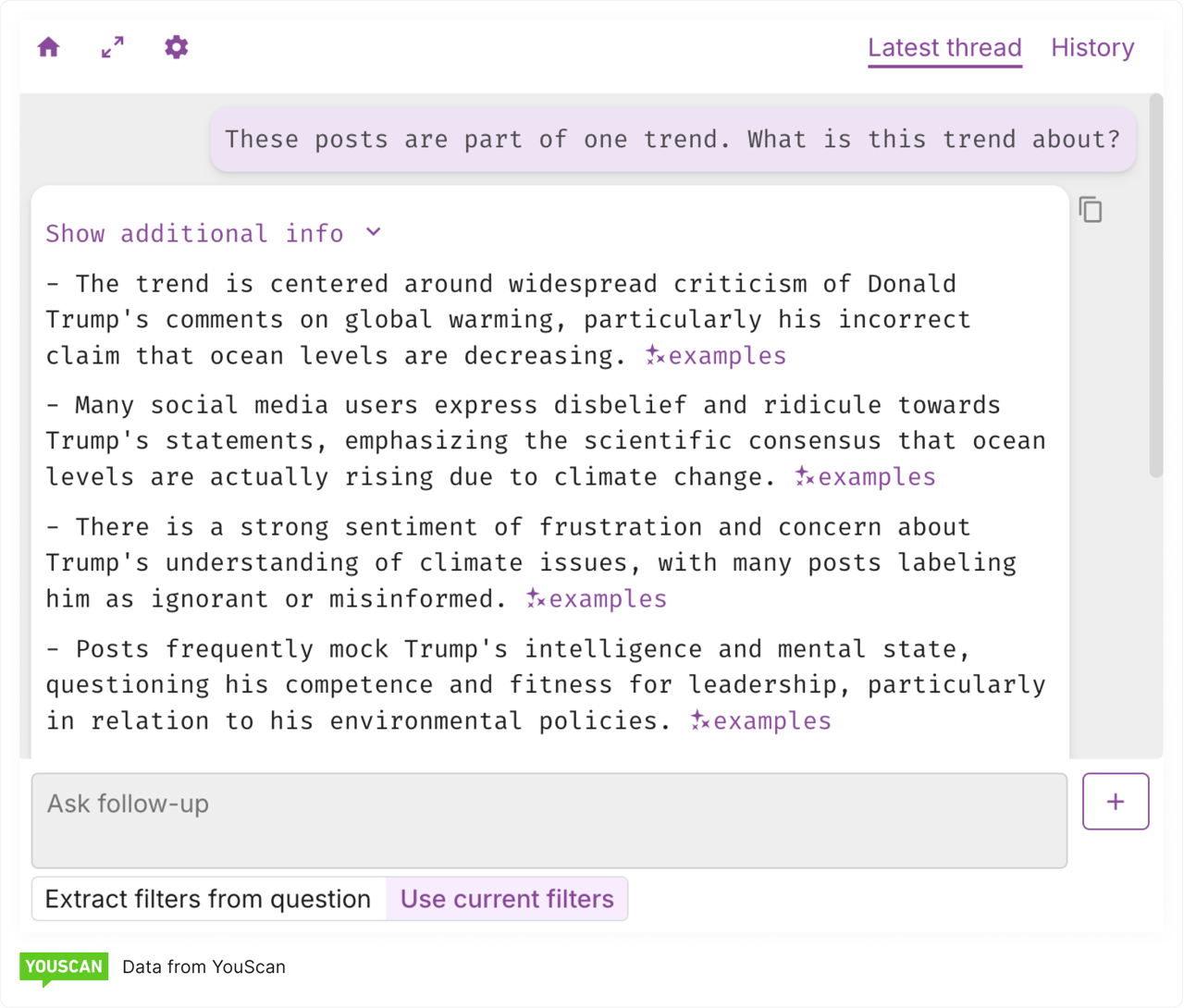
Task: Open examples mocking Trump's competence
Action: click(x=771, y=720)
